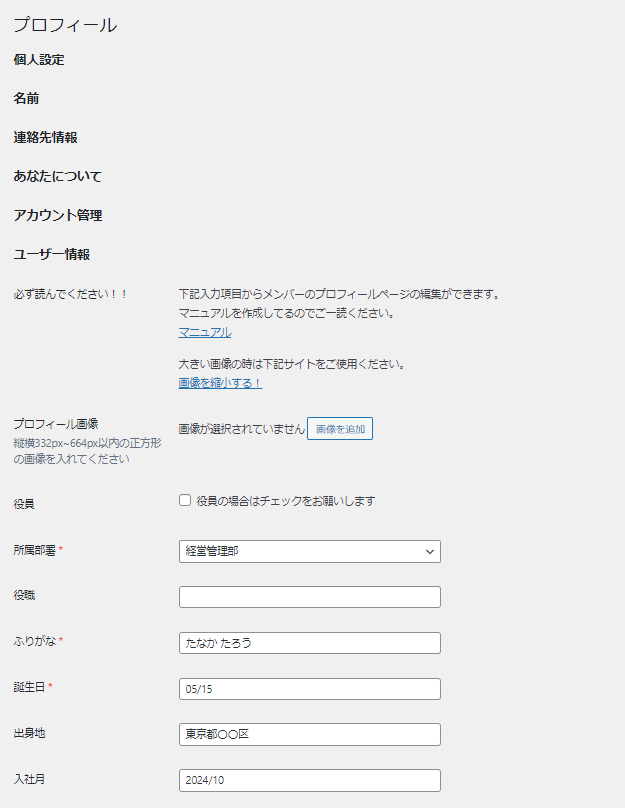Viewport: 625px width, 808px height.
Task: Enable the 役員 checkbox
Action: [185, 500]
